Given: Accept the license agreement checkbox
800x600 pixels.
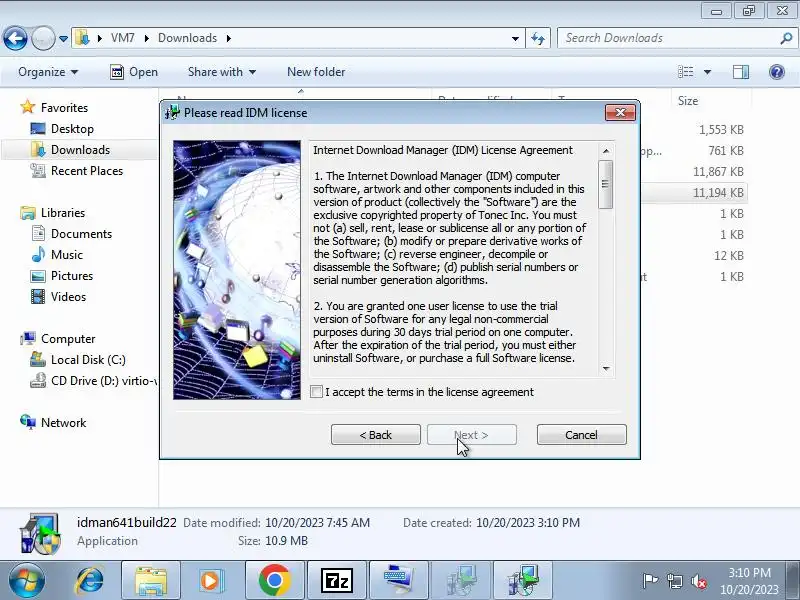Looking at the screenshot, I should coord(316,392).
